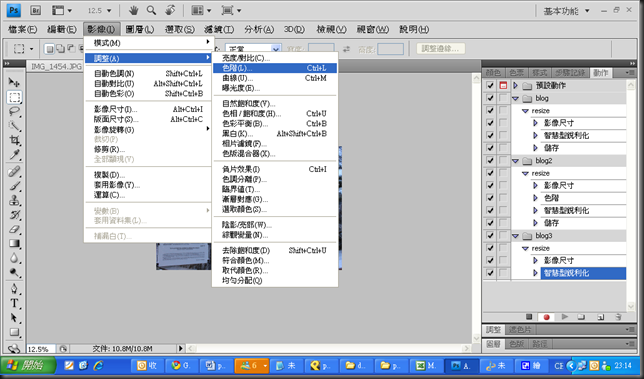The width and height of the screenshot is (644, 379).
Task: Uncheck the 預設動作 action set checkbox
Action: (x=490, y=85)
